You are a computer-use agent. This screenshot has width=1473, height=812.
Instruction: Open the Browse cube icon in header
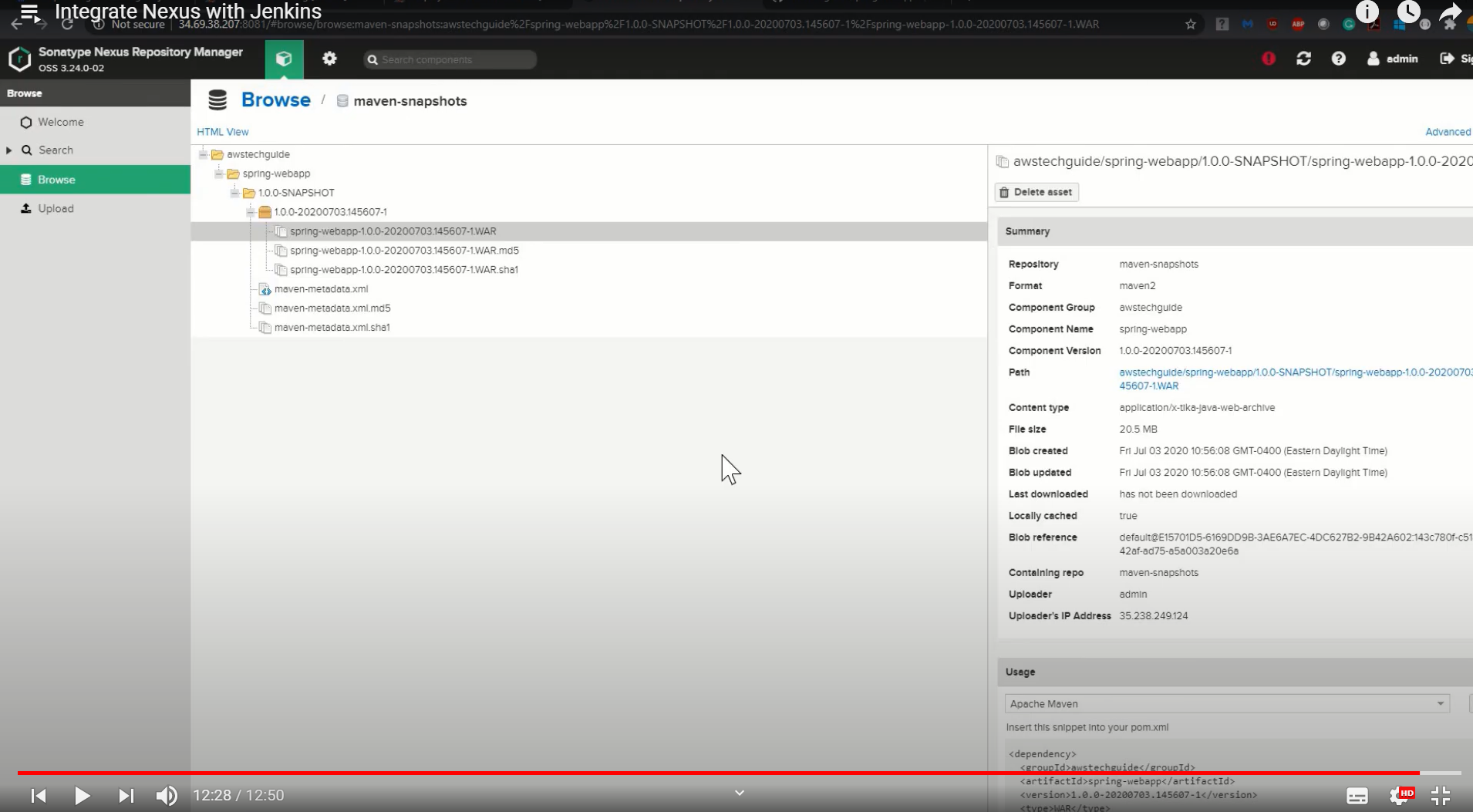[x=284, y=59]
